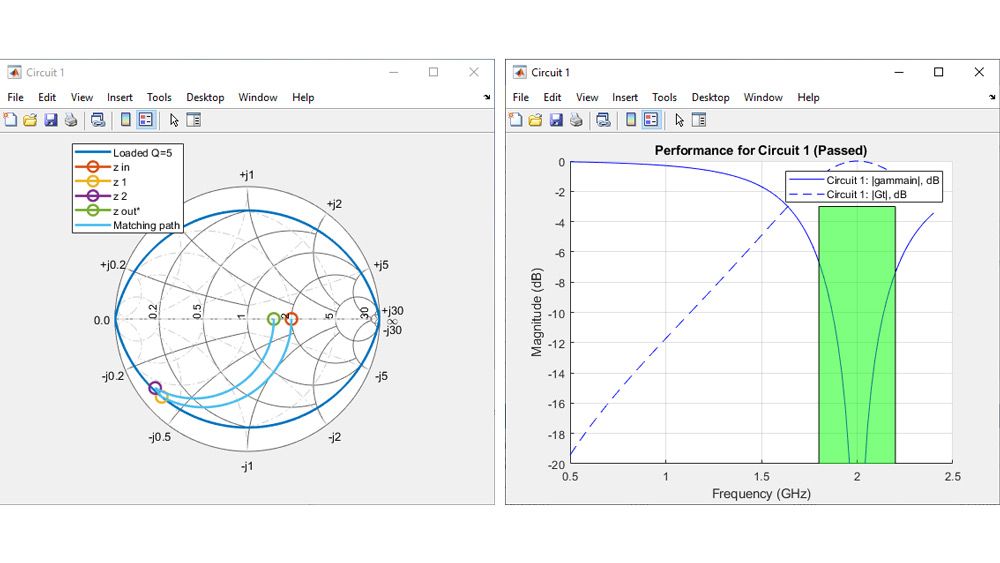Click Open File icon in right window
This screenshot has height=563, width=1000.
(x=535, y=120)
